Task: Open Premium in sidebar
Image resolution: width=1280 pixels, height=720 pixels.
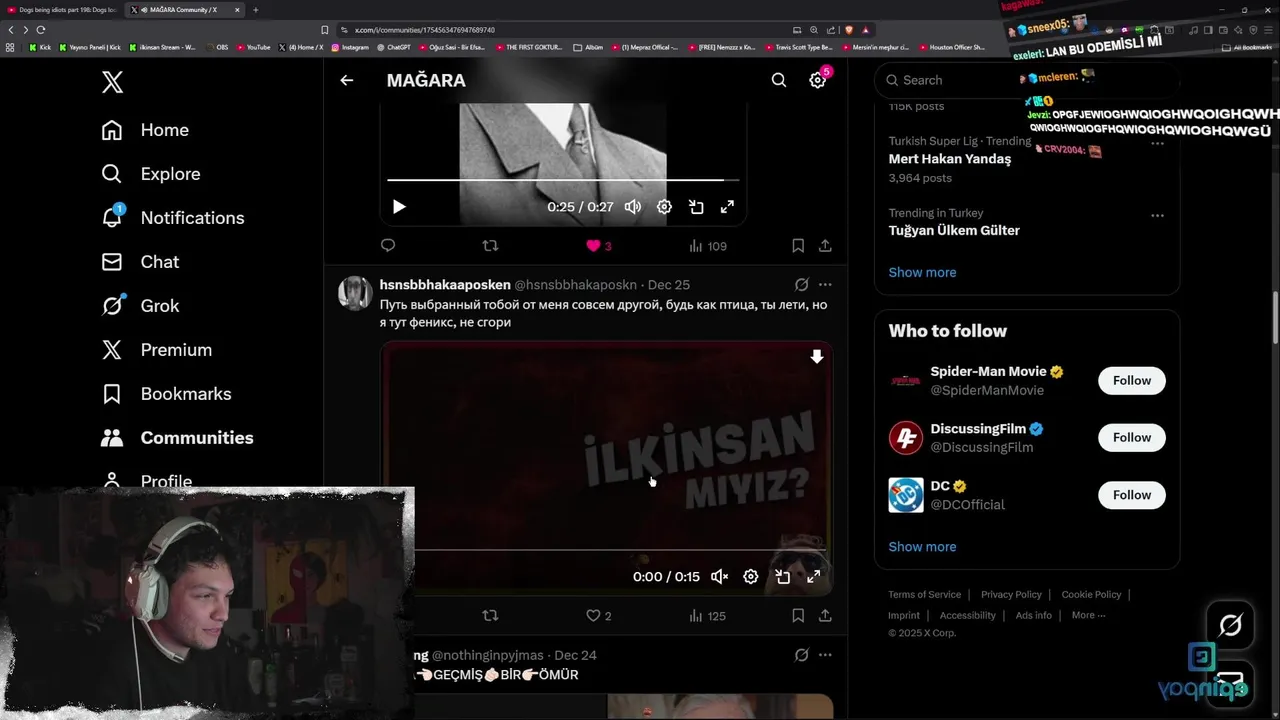Action: click(157, 350)
